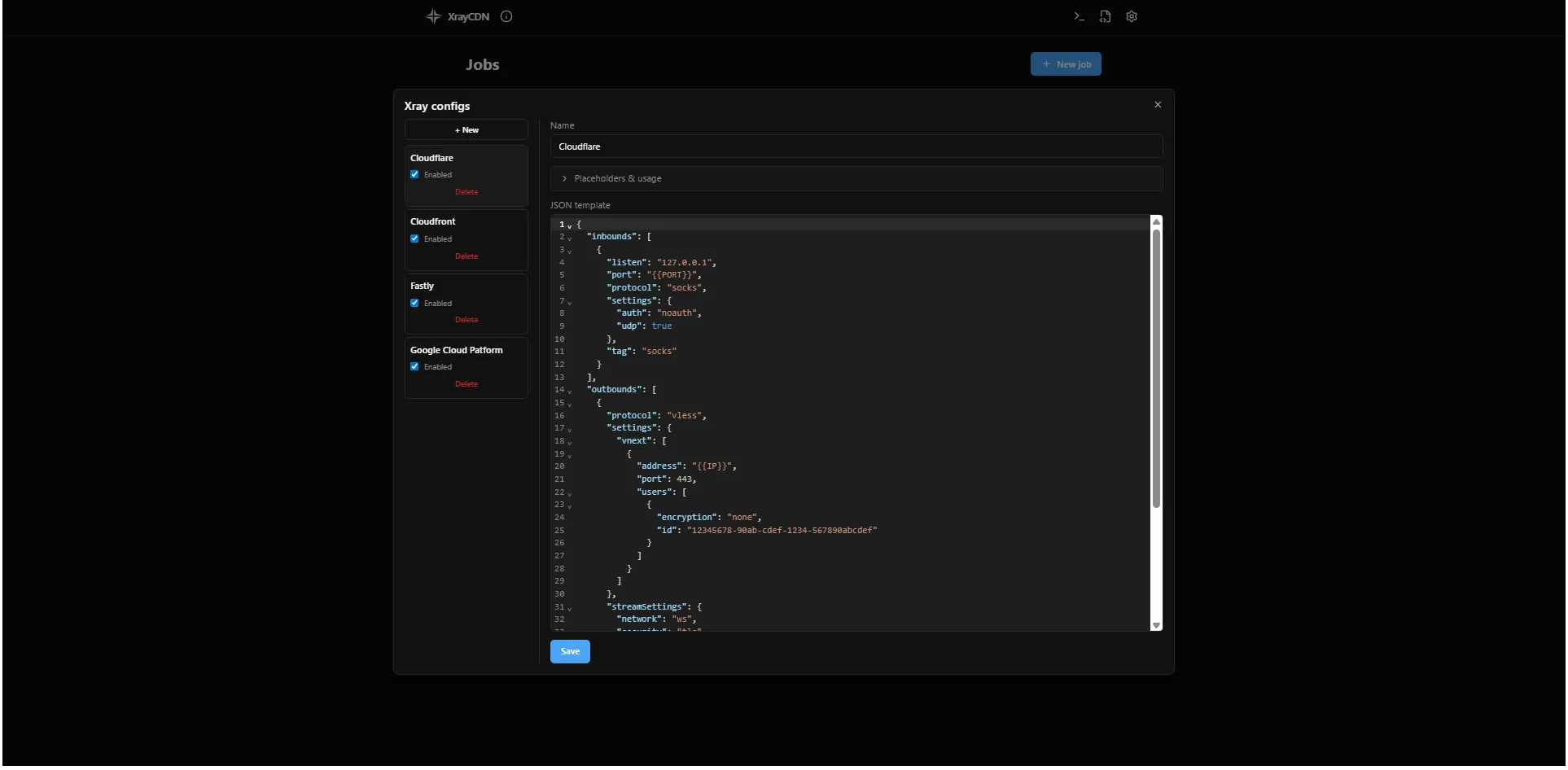Image resolution: width=1568 pixels, height=770 pixels.
Task: Click the 443 port value
Action: click(684, 479)
